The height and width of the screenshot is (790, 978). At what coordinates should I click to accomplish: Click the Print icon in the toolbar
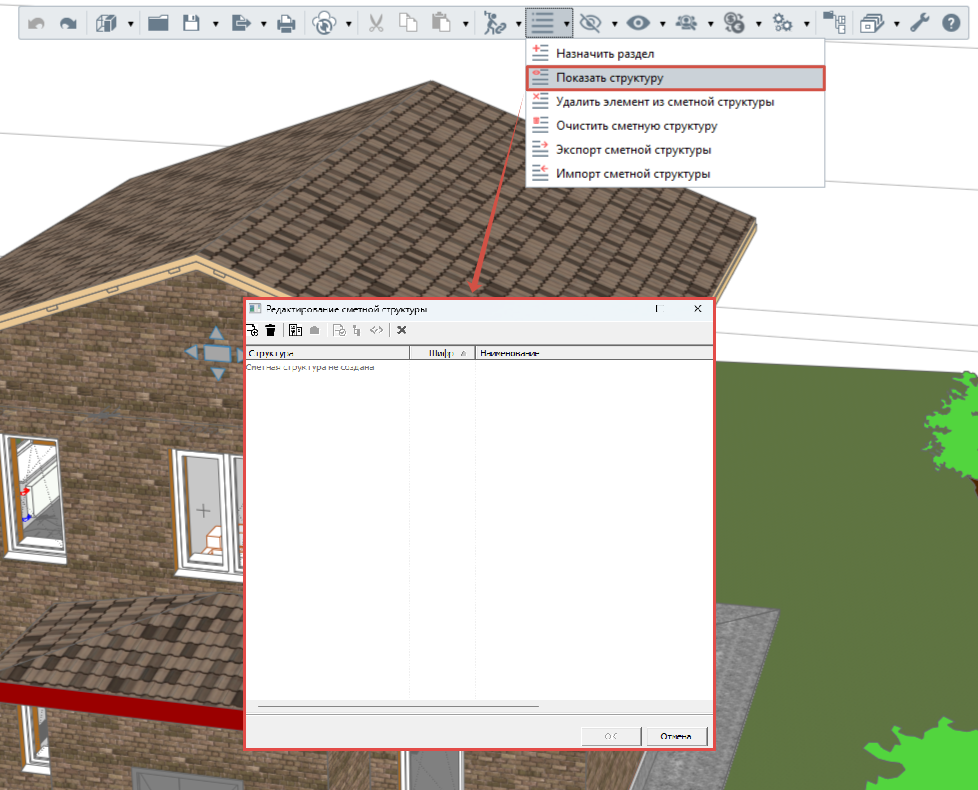click(286, 24)
